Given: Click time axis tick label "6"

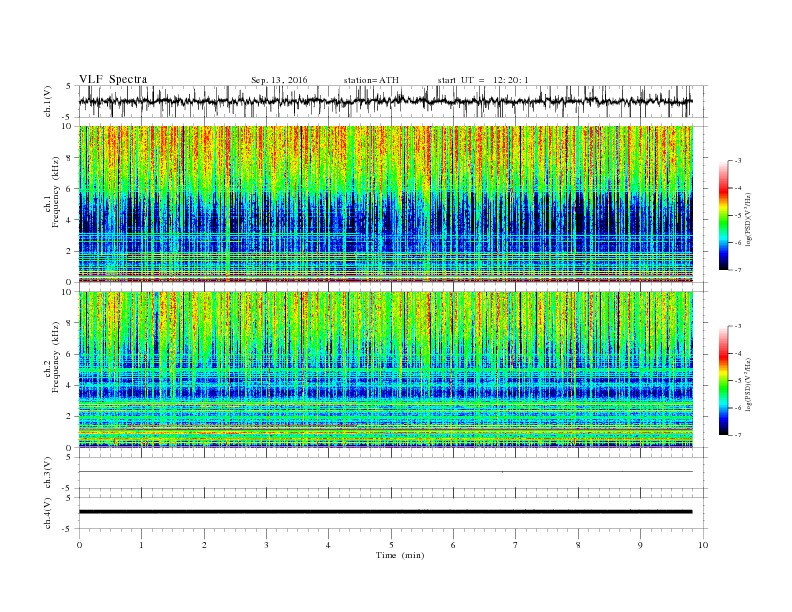Looking at the screenshot, I should 453,545.
